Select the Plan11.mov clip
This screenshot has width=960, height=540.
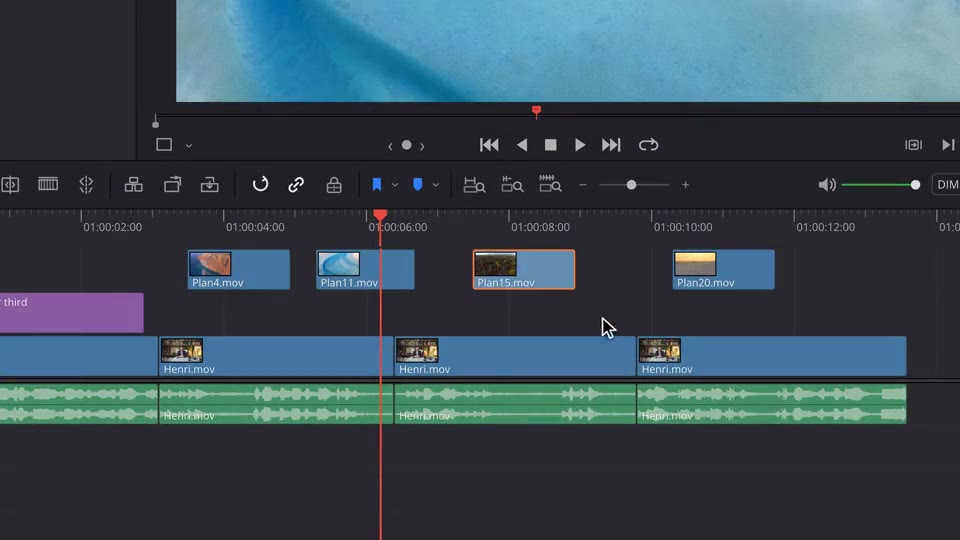click(365, 269)
